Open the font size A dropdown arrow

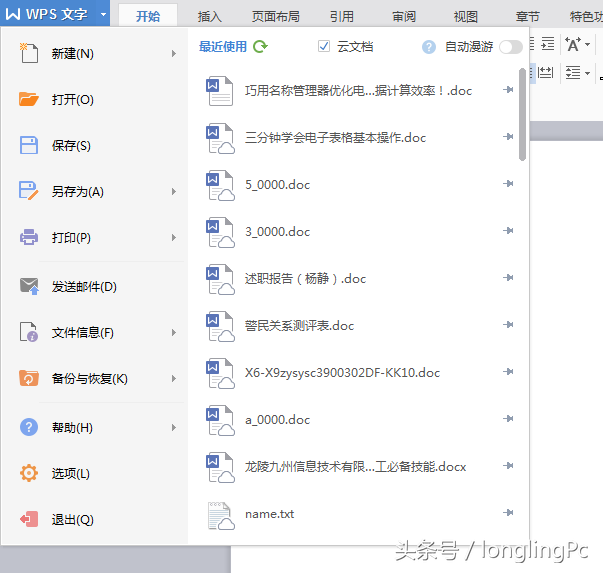587,44
